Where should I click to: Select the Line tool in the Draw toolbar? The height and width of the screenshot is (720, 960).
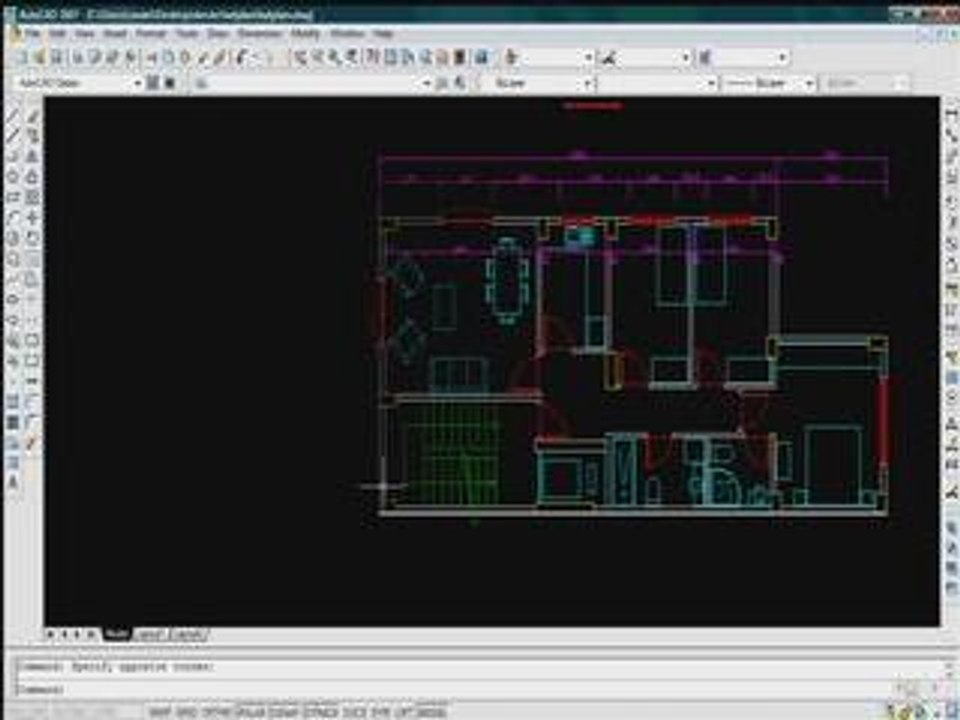[x=13, y=115]
